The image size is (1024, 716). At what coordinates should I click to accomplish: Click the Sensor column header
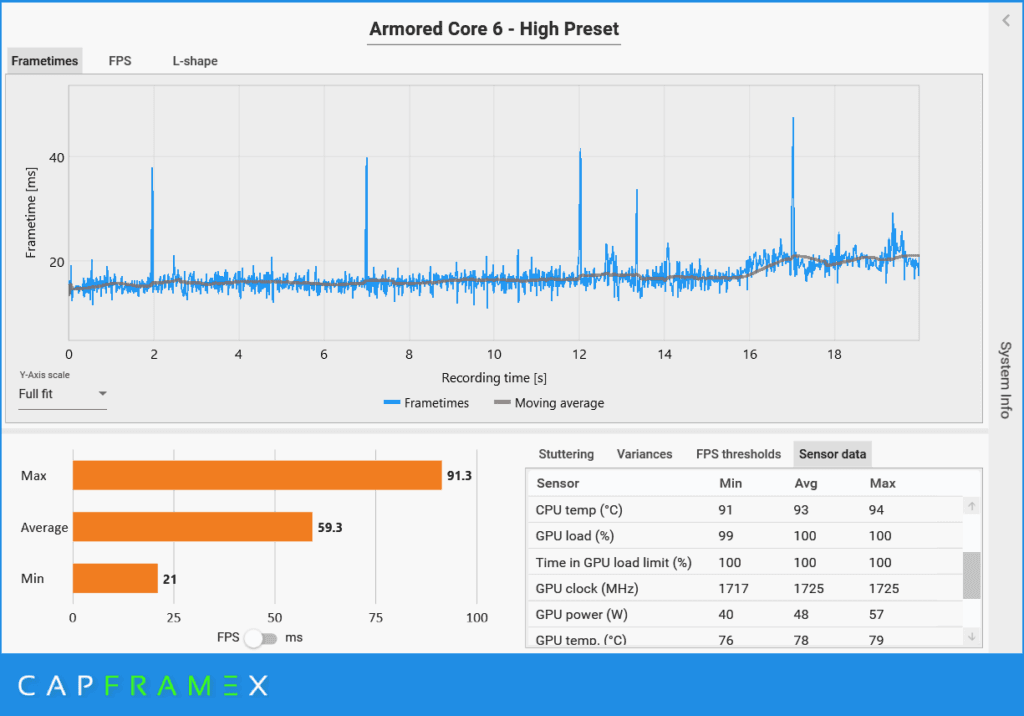coord(558,483)
